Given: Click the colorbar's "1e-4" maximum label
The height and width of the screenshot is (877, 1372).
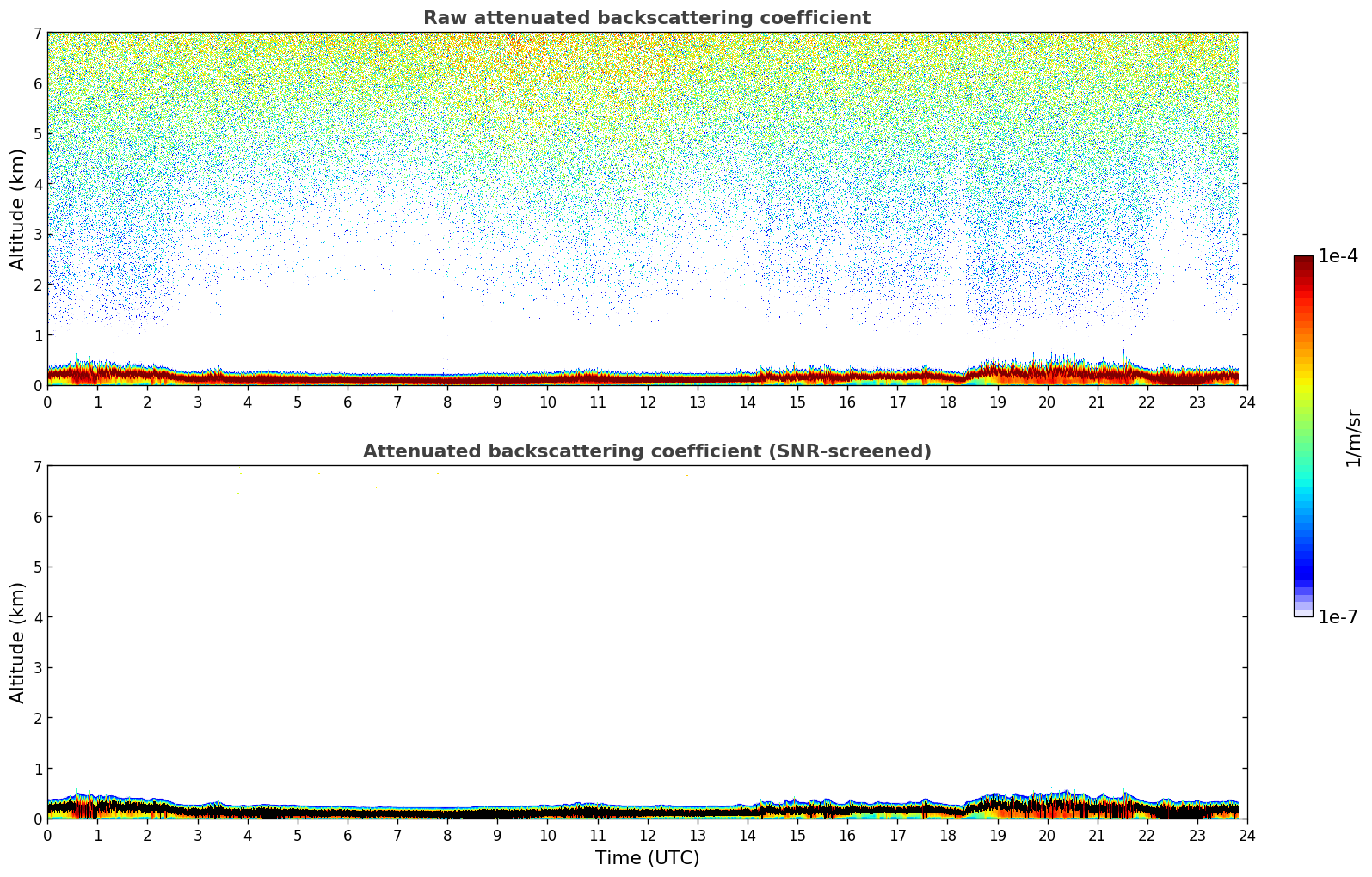Looking at the screenshot, I should coord(1338,256).
